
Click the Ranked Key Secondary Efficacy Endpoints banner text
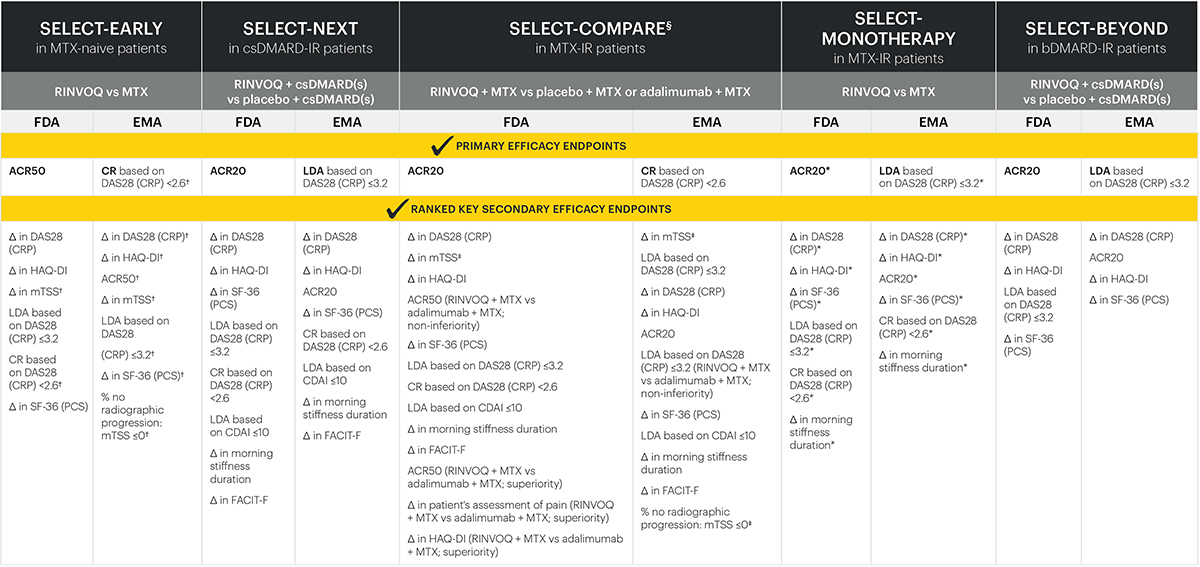pyautogui.click(x=542, y=209)
